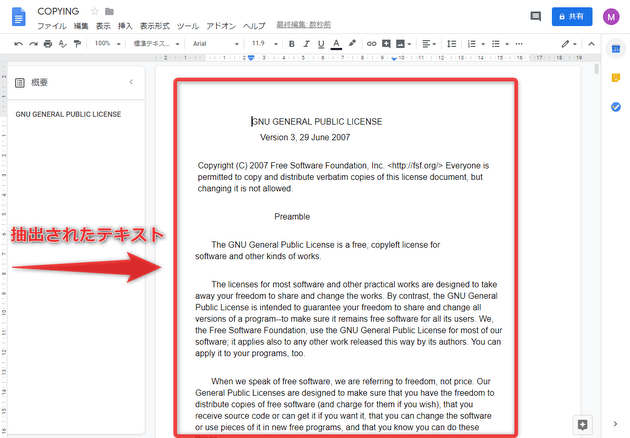Screen dimensions: 630x438
Task: Apply numbered list formatting
Action: coord(472,44)
